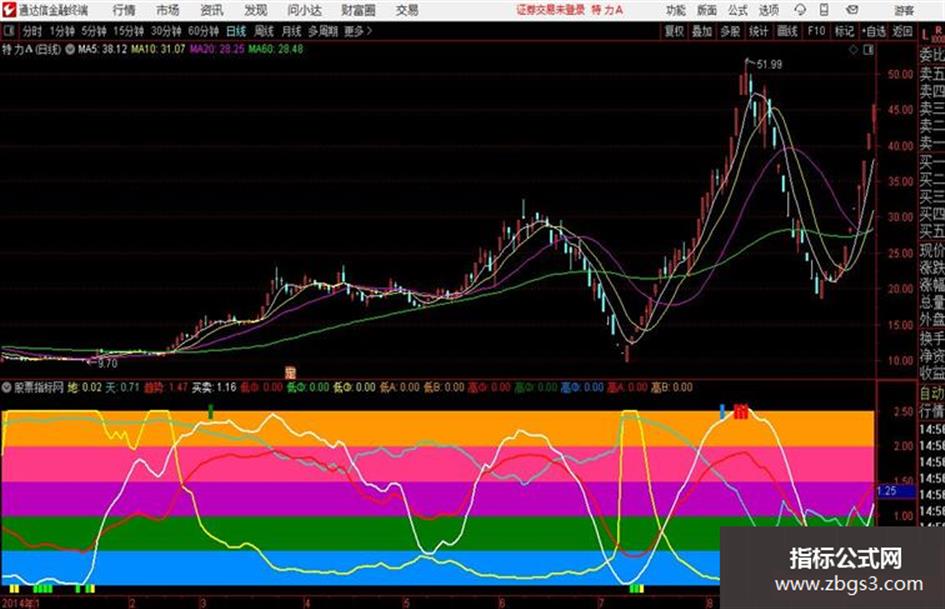Click the 多股 toolbar button
945x609 pixels.
coord(730,31)
